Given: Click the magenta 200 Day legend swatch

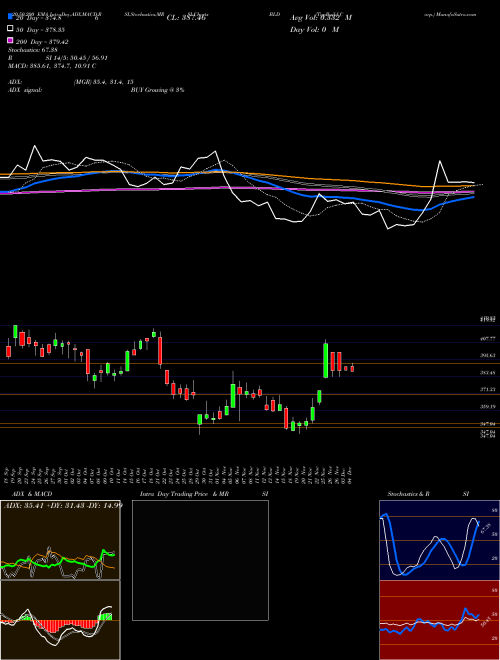Looking at the screenshot, I should pyautogui.click(x=10, y=40).
